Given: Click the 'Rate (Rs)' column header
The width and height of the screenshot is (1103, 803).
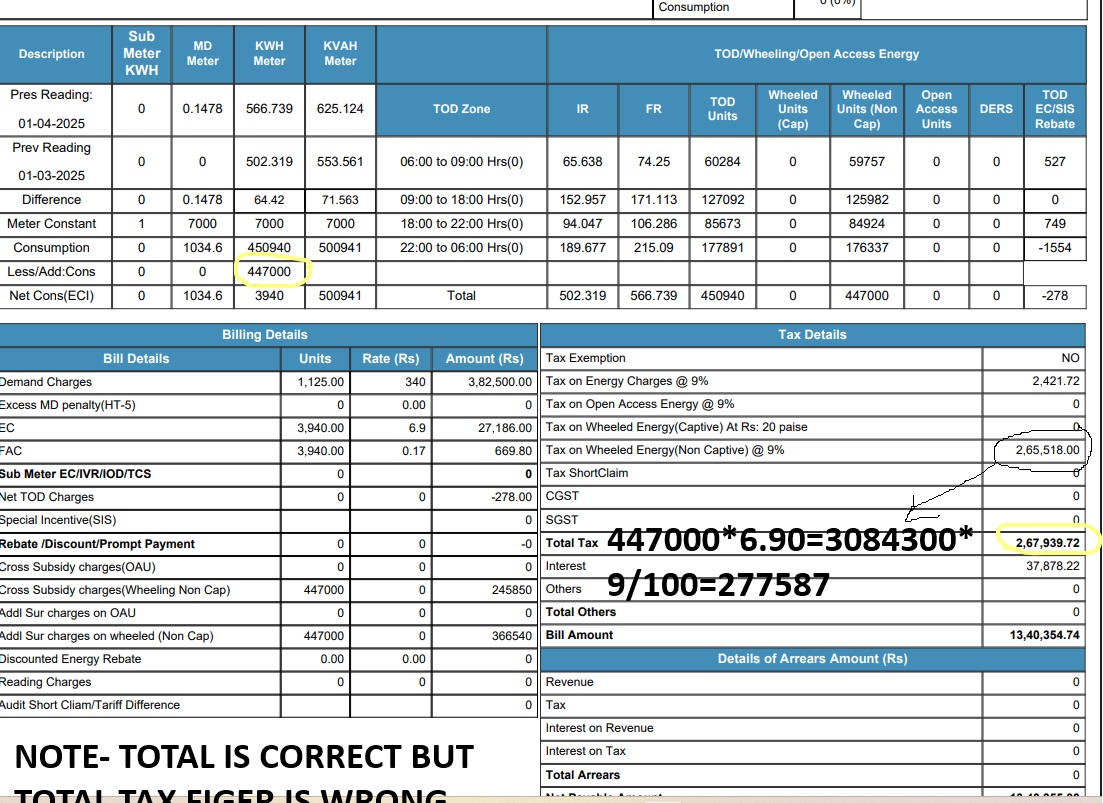Looking at the screenshot, I should pos(390,359).
